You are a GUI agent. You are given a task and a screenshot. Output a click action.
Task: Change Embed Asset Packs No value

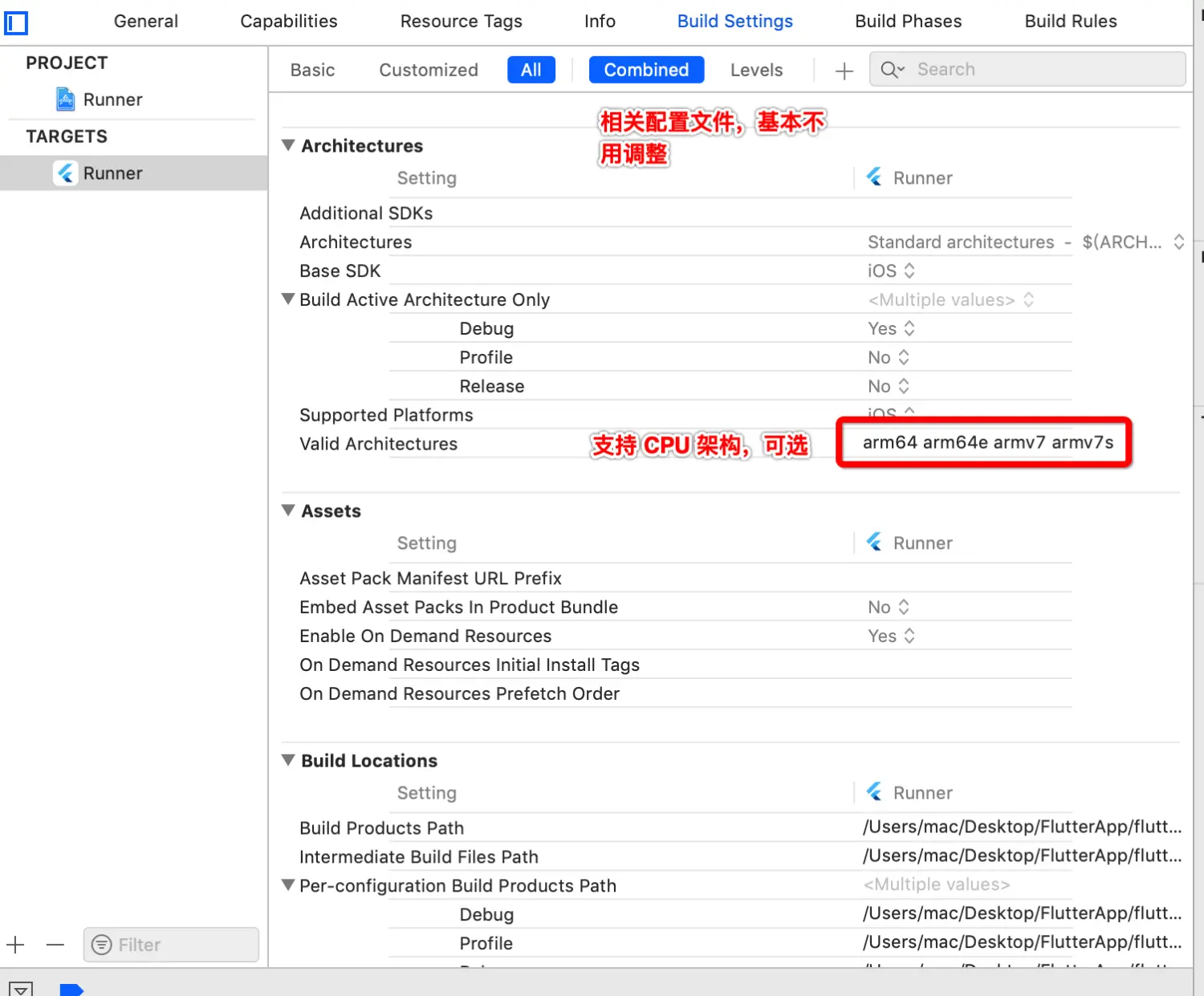pyautogui.click(x=889, y=607)
